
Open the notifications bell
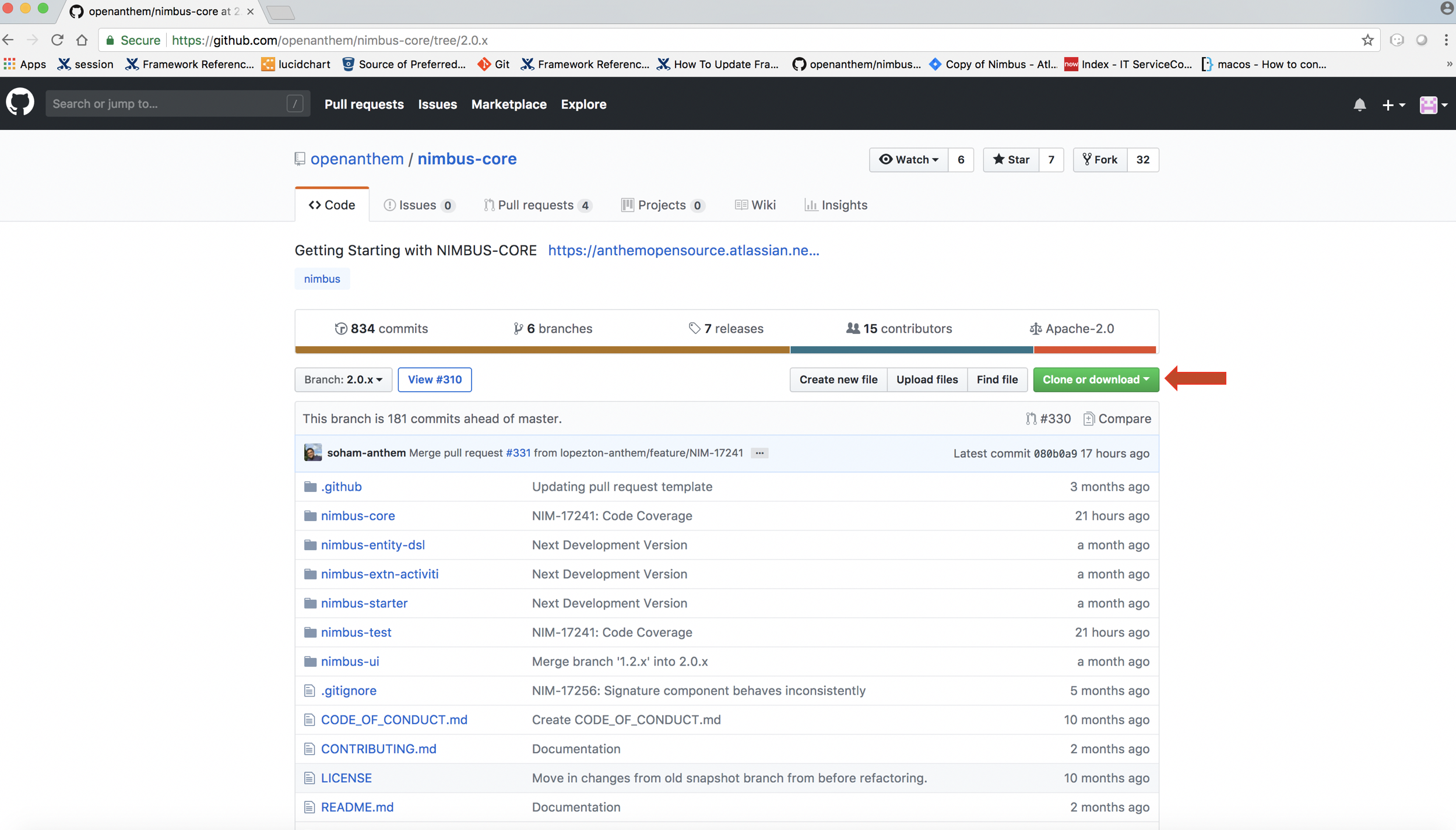click(1359, 104)
